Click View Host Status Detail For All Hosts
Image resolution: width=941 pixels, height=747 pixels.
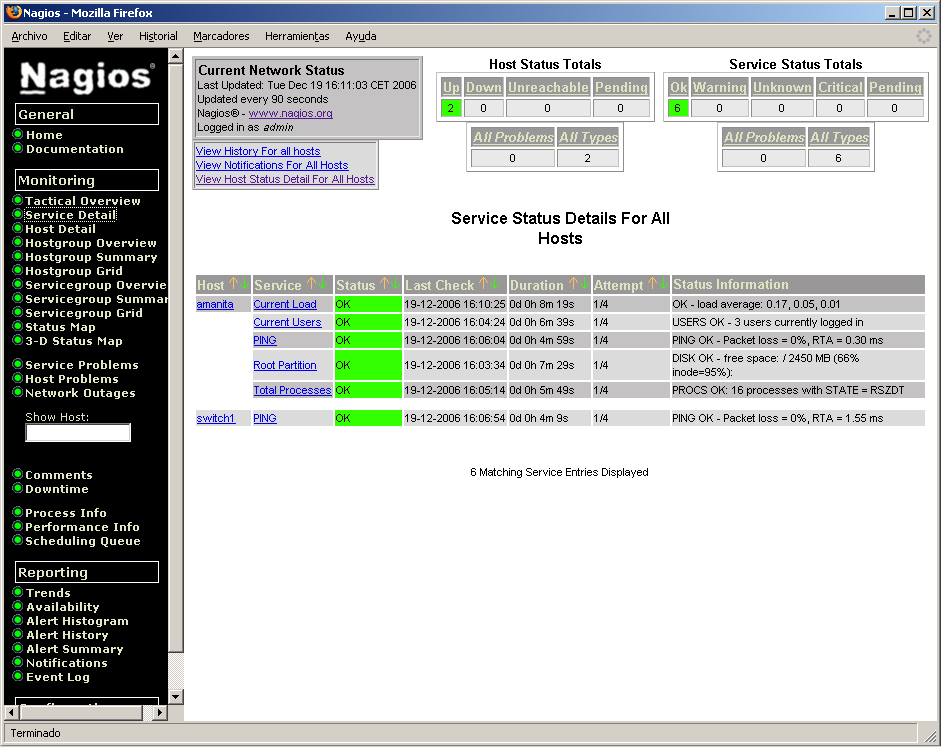(285, 179)
